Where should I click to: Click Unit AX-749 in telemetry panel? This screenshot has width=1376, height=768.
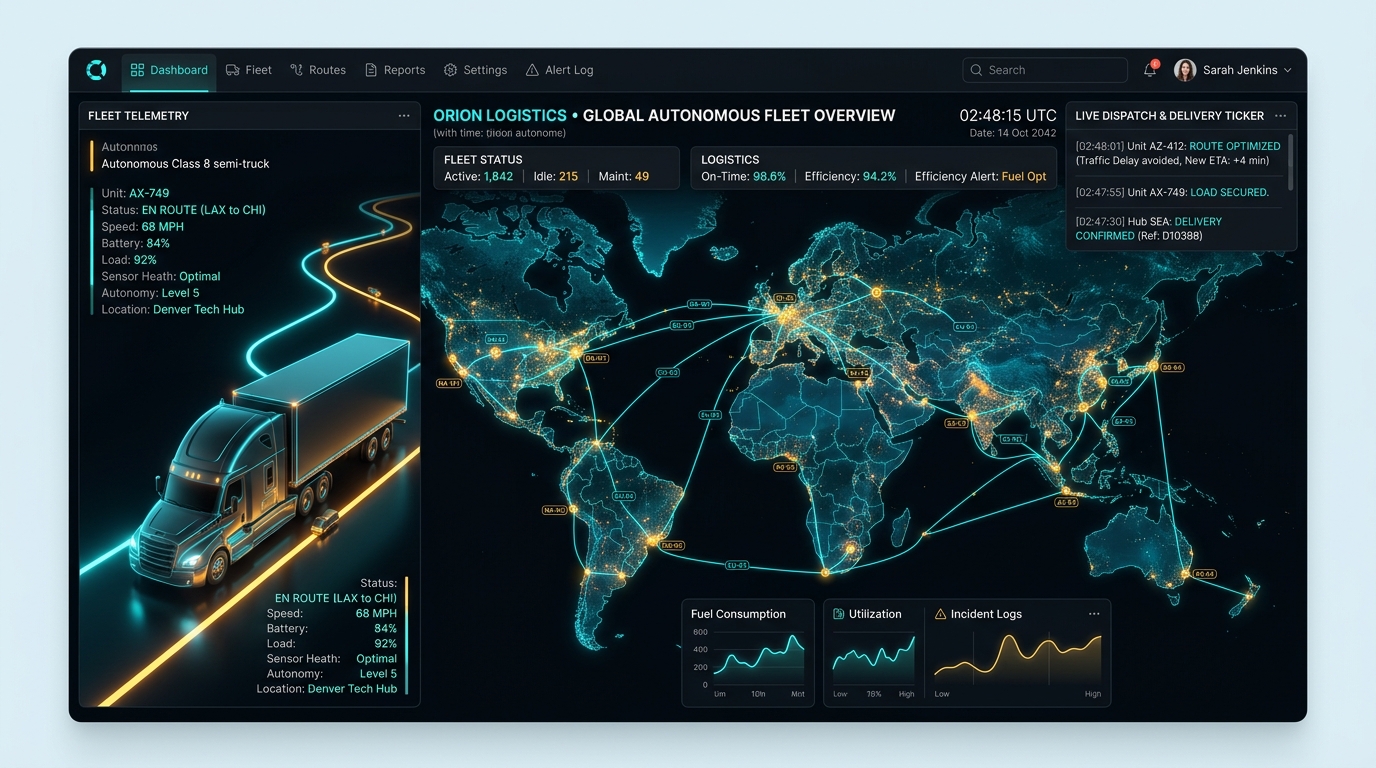coord(149,193)
